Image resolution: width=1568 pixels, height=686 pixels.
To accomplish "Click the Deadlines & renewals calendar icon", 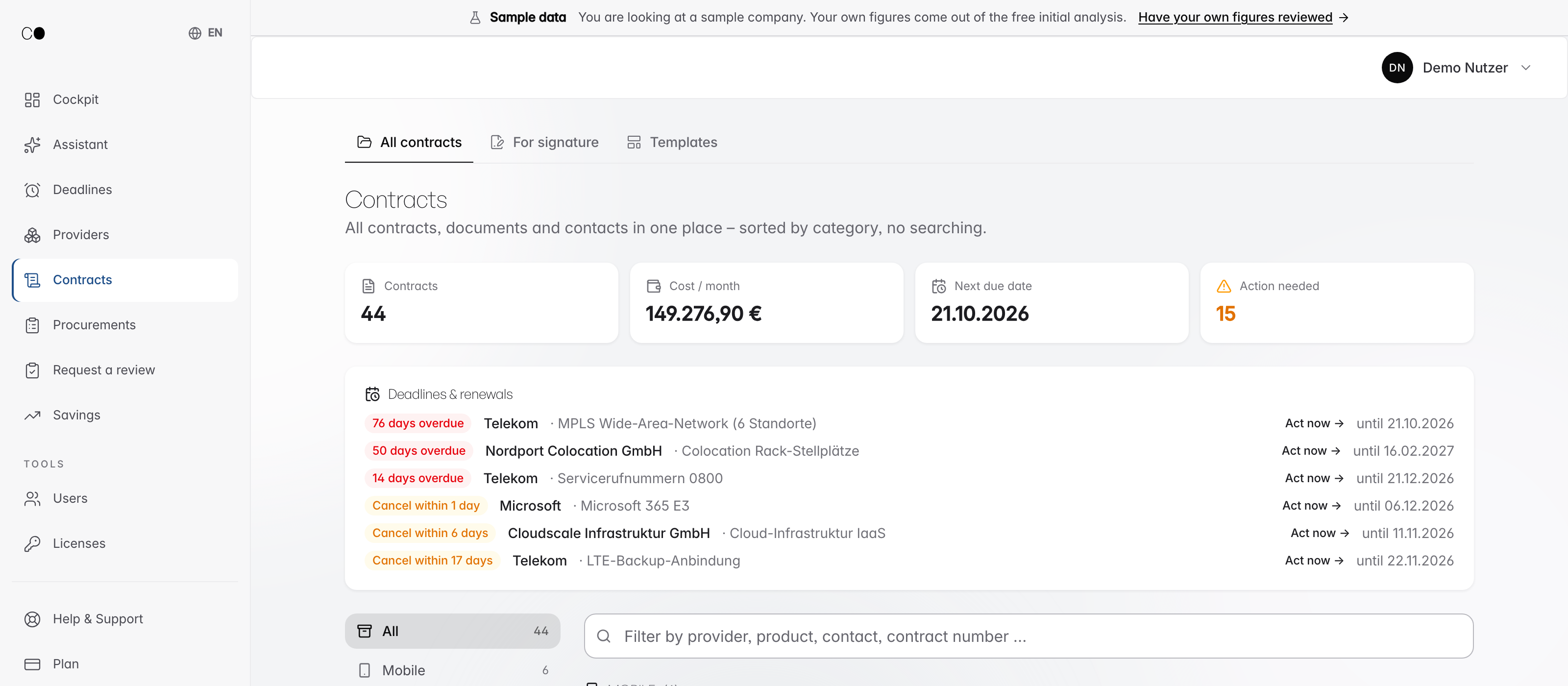I will pyautogui.click(x=372, y=394).
